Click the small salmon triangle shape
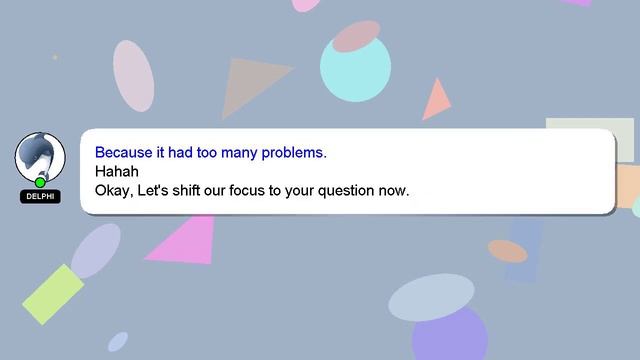The height and width of the screenshot is (360, 640). [x=436, y=100]
